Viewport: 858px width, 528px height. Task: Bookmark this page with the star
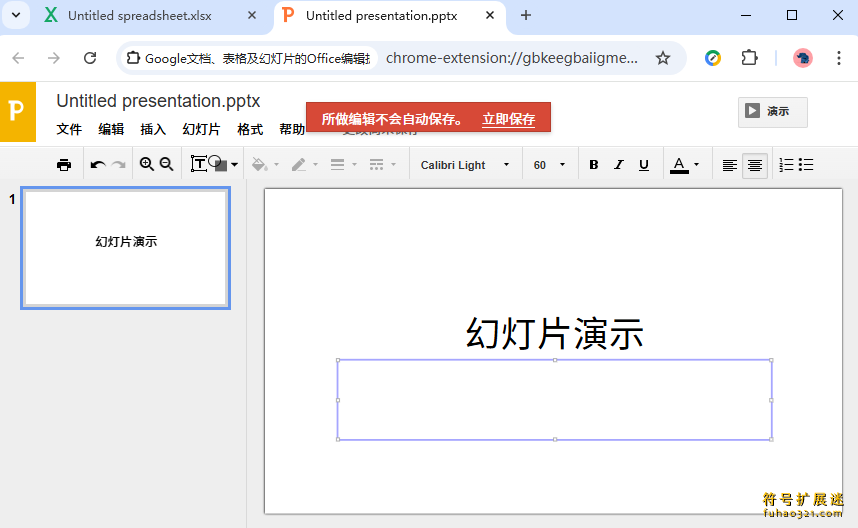click(x=663, y=58)
